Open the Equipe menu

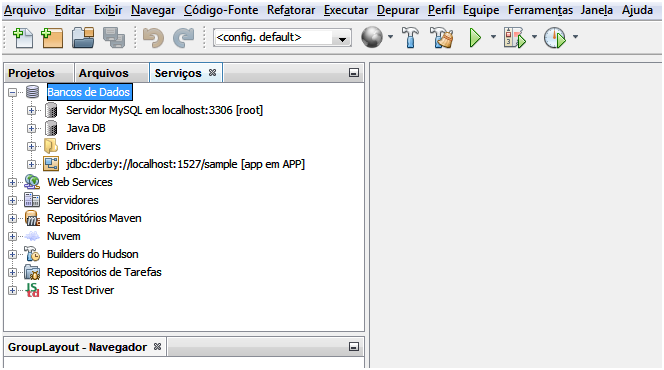click(x=481, y=10)
